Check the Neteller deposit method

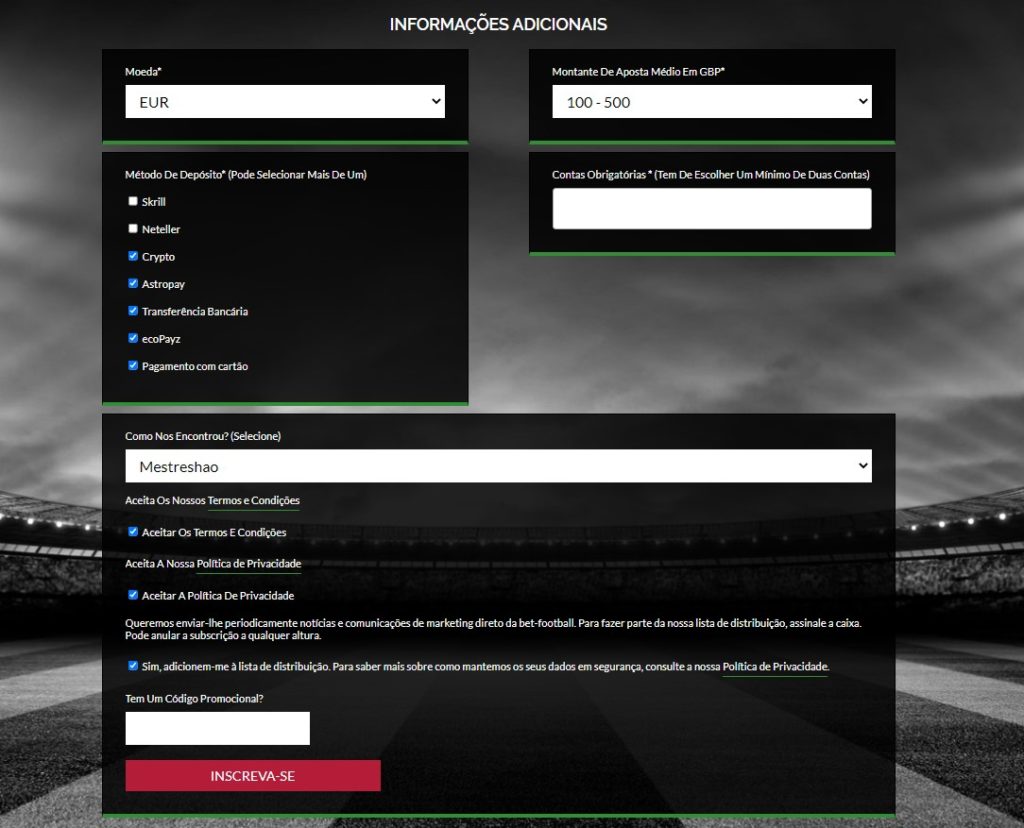pyautogui.click(x=133, y=229)
